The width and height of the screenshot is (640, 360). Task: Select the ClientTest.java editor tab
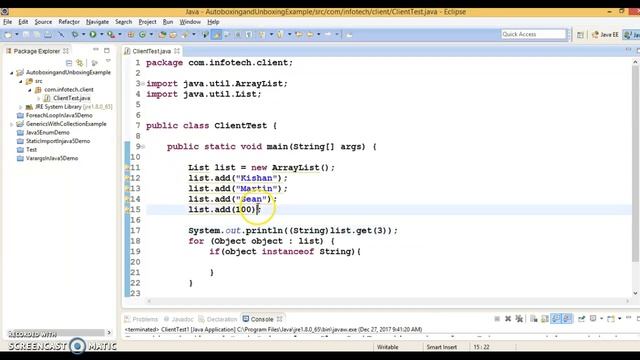(151, 51)
